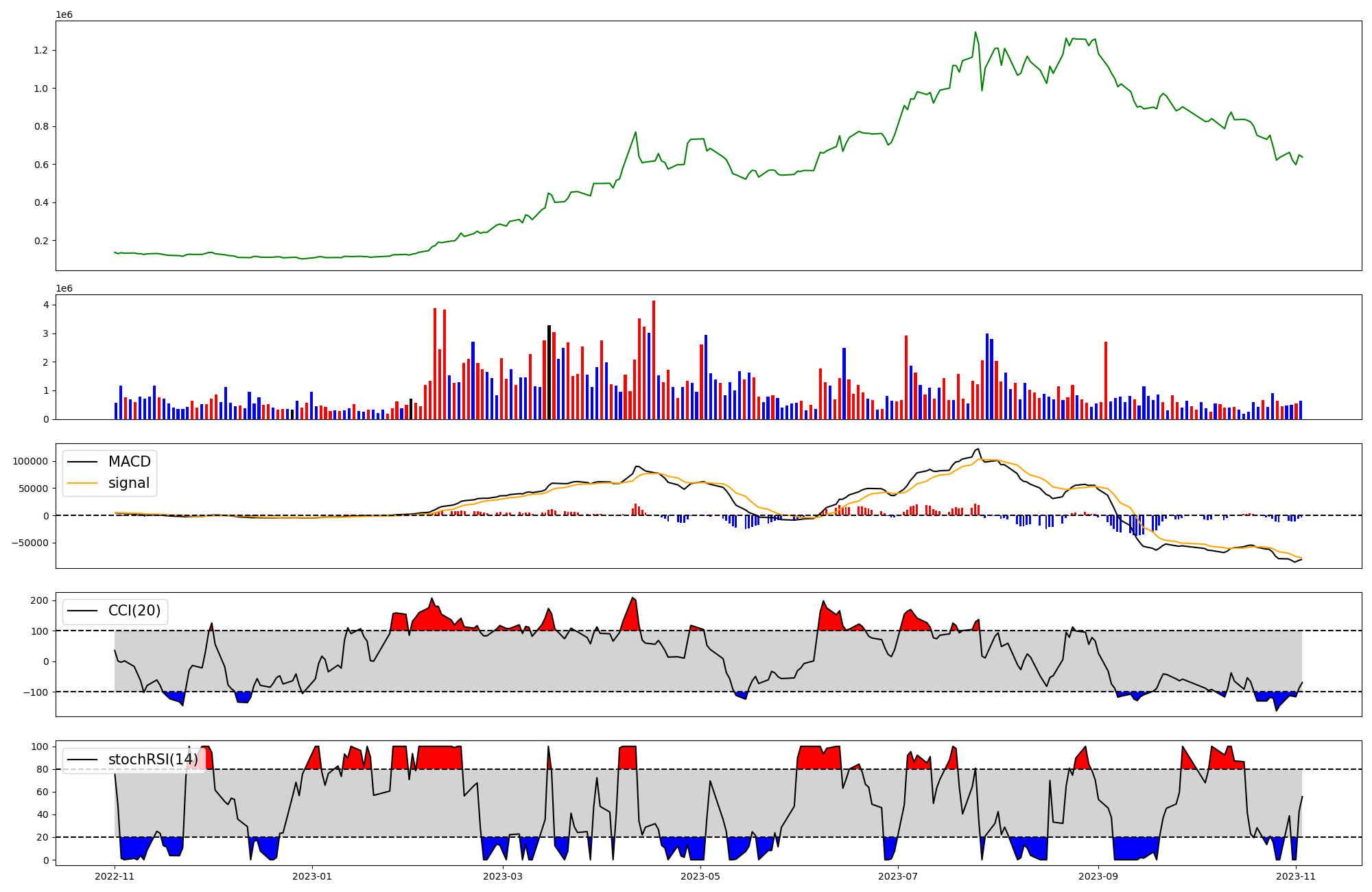This screenshot has width=1372, height=892.
Task: Click the highest peak of green price line
Action: pos(975,32)
